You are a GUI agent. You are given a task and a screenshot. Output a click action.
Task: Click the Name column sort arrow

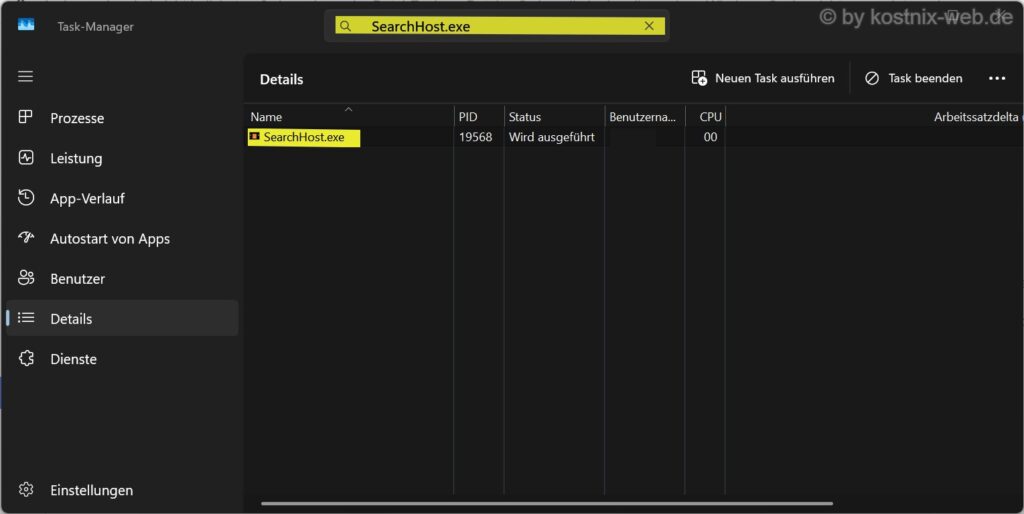[349, 109]
